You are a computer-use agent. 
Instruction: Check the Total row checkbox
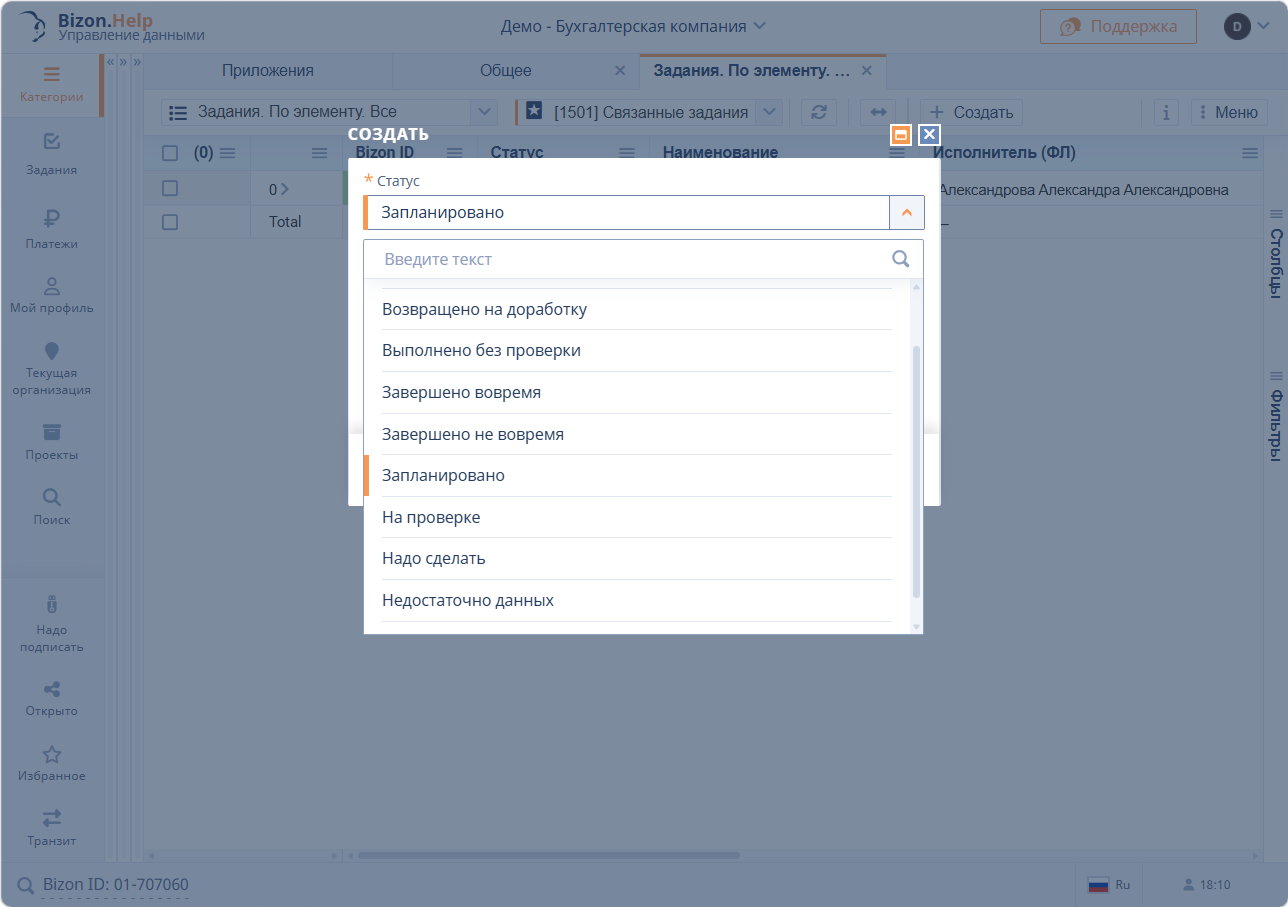point(170,222)
